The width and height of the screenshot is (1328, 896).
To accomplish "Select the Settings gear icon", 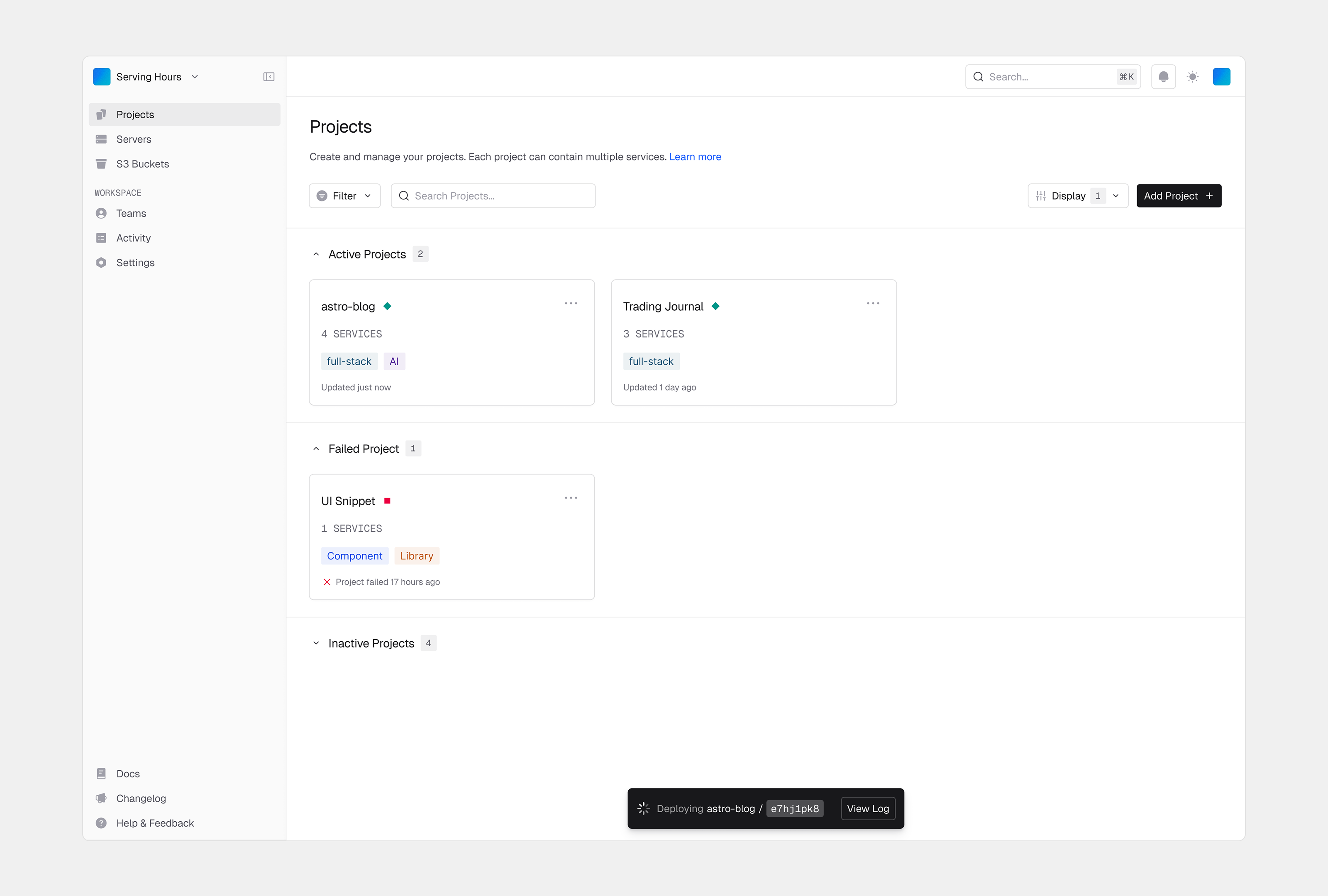I will click(101, 263).
